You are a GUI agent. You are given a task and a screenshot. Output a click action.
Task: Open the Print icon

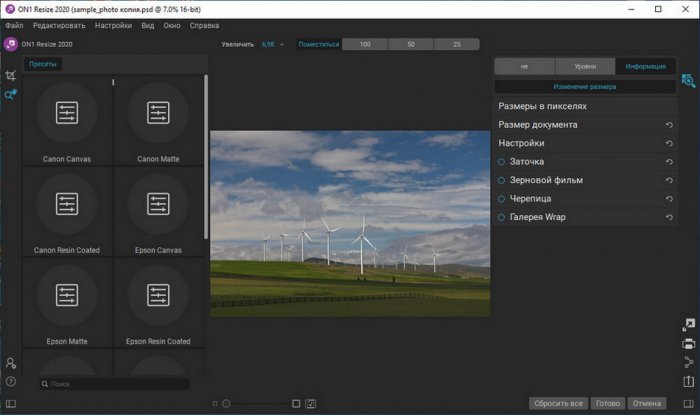coord(688,344)
